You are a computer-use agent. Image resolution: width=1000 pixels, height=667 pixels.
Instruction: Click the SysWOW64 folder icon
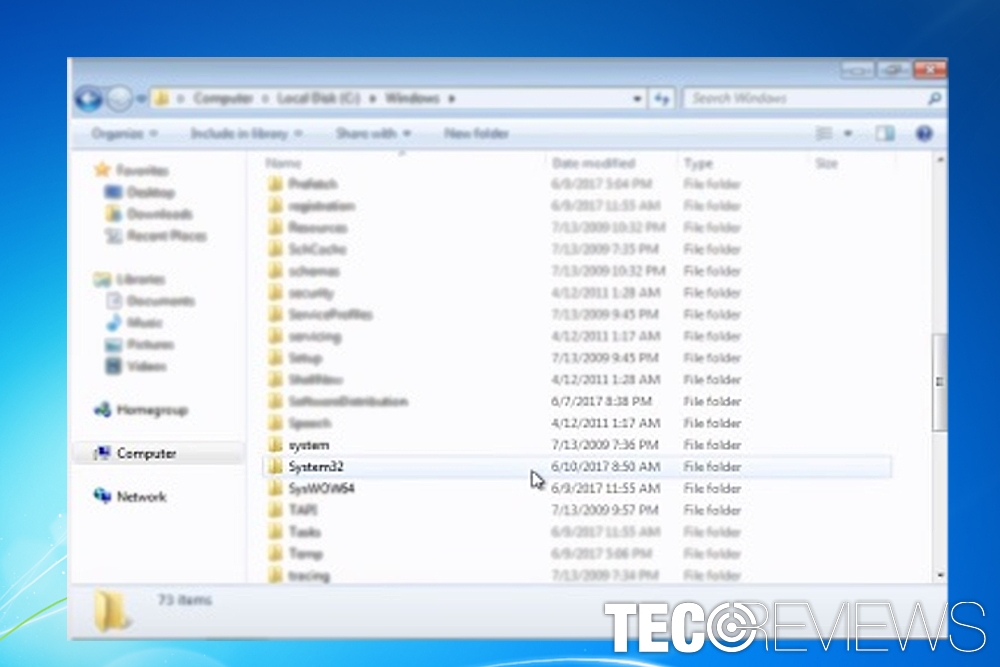(x=276, y=488)
